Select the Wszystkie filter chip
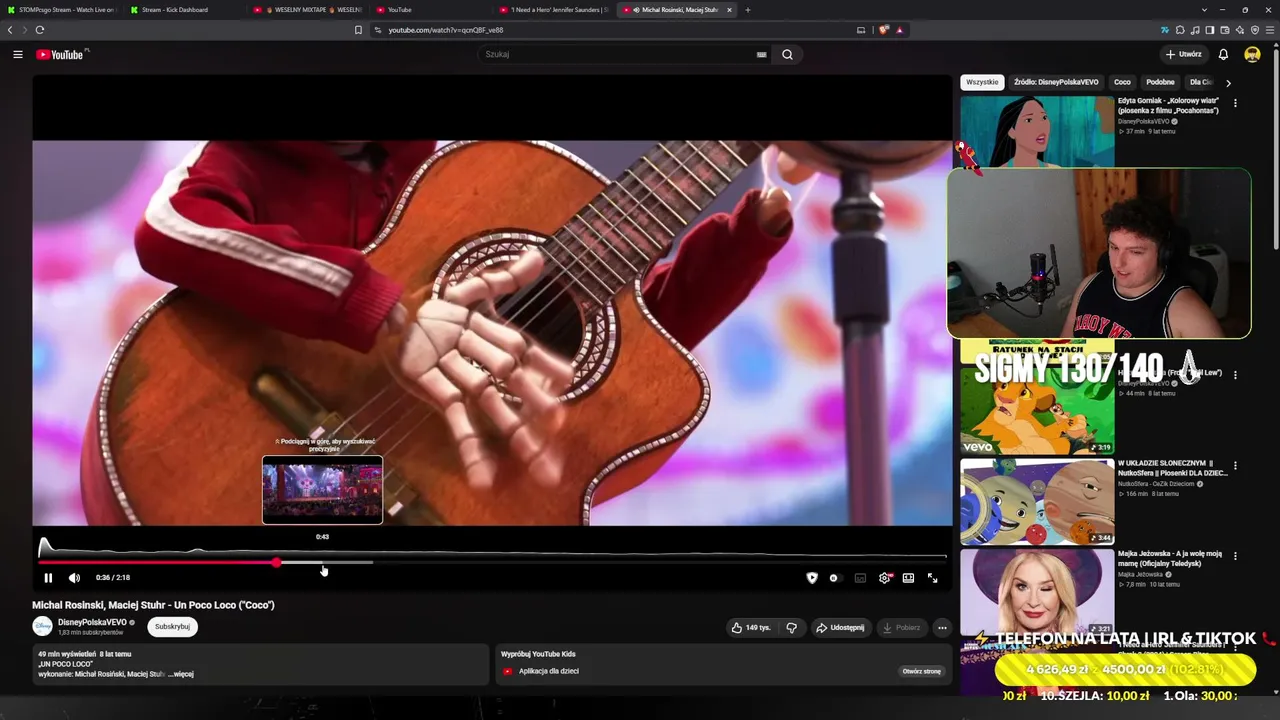The width and height of the screenshot is (1280, 720). tap(982, 82)
